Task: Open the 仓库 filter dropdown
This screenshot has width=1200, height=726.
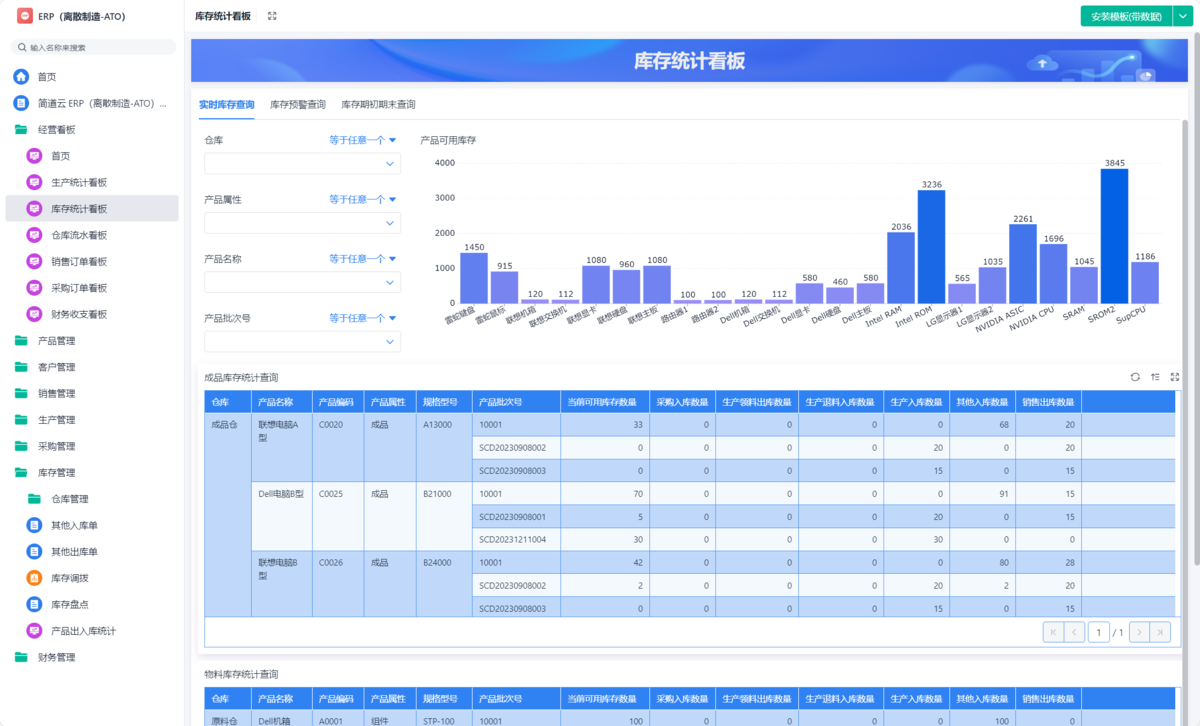Action: [x=302, y=164]
